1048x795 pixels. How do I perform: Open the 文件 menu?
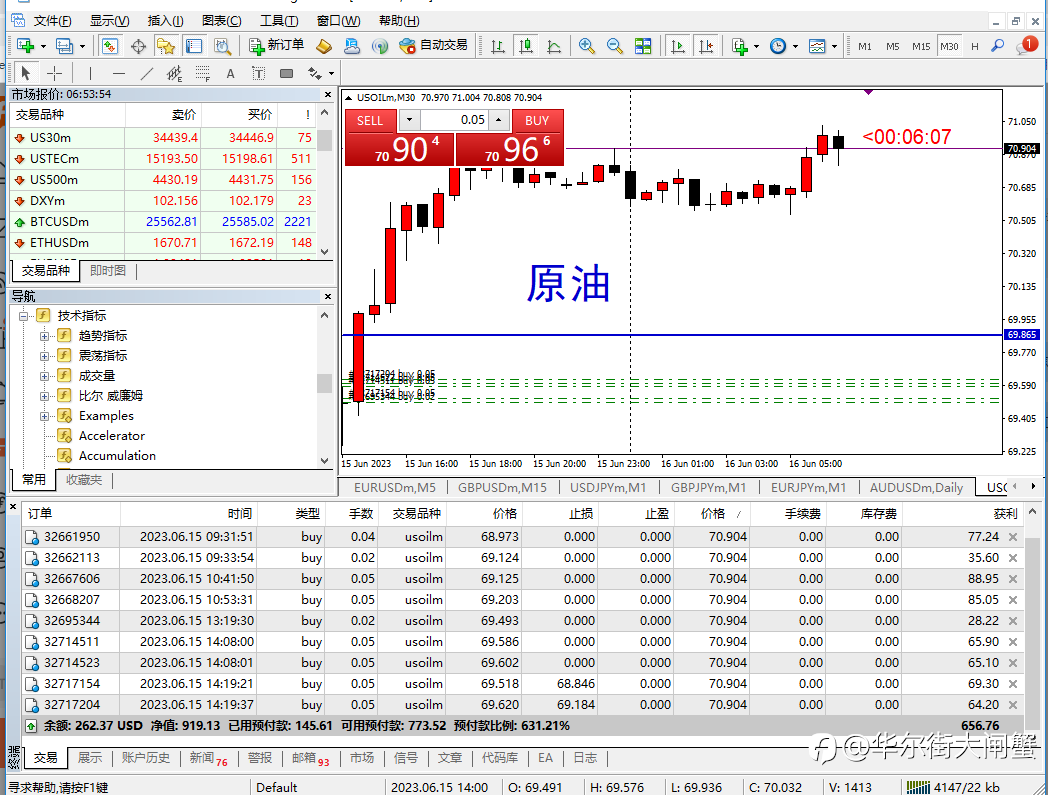point(52,21)
